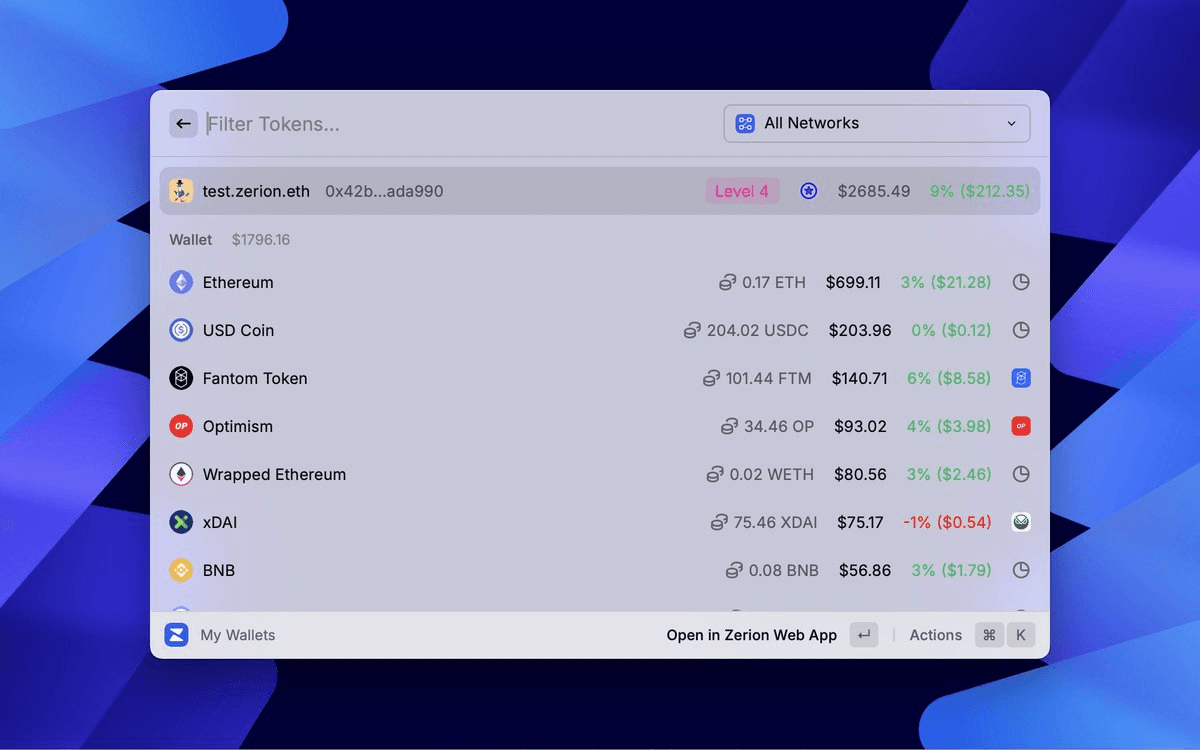Click the xDAI token icon
The height and width of the screenshot is (750, 1200).
(181, 522)
